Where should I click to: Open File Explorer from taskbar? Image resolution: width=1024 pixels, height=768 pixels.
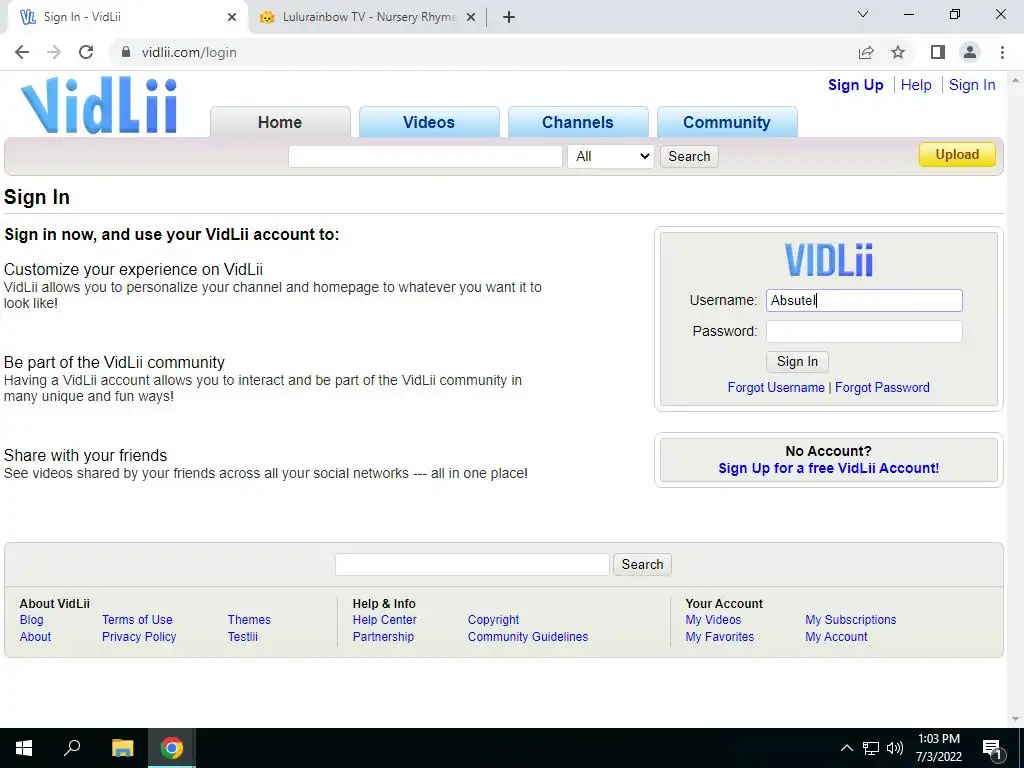tap(122, 748)
